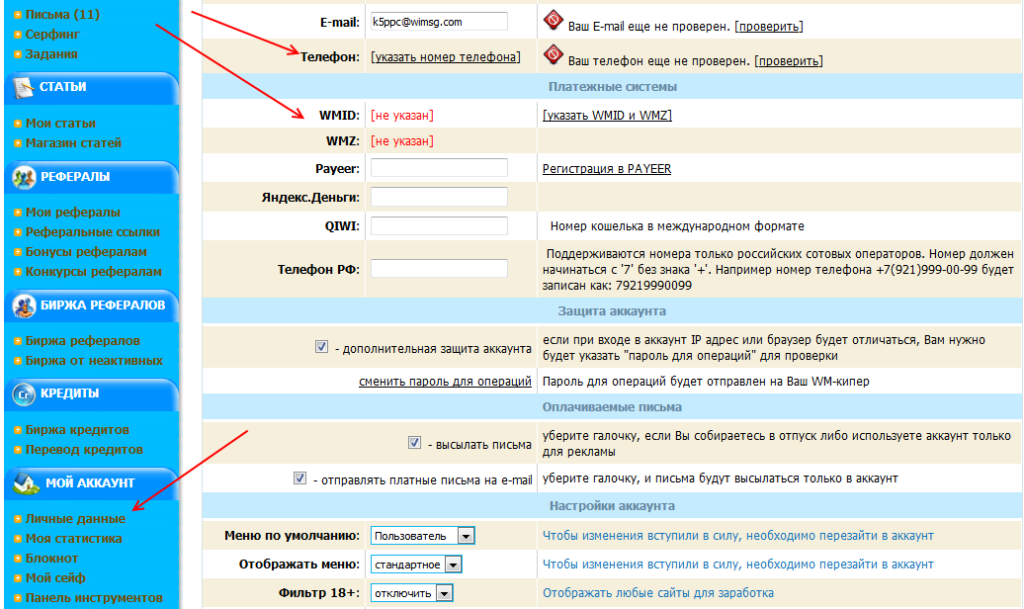Click the Яндекс.Деньги input field
This screenshot has width=1024, height=609.
click(x=439, y=197)
